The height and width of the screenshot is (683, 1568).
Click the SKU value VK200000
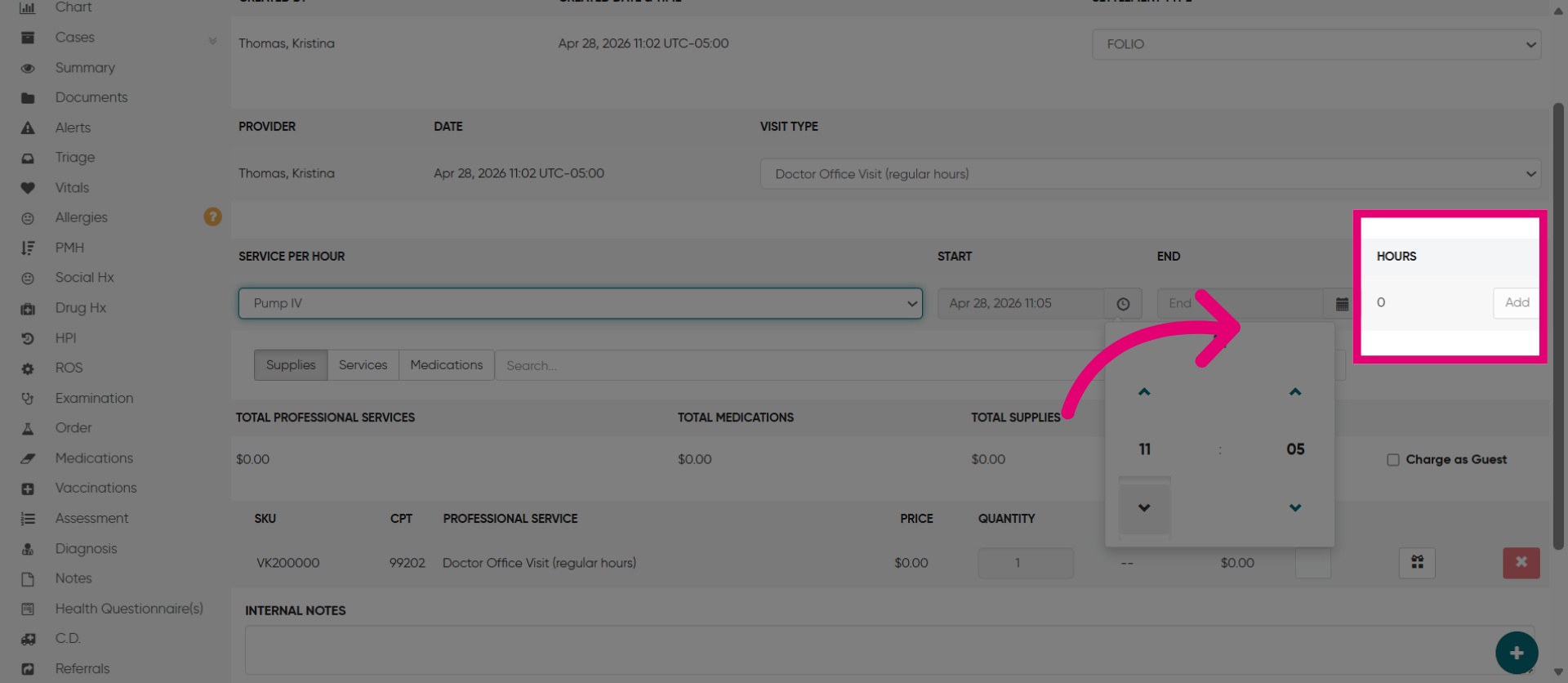(287, 563)
